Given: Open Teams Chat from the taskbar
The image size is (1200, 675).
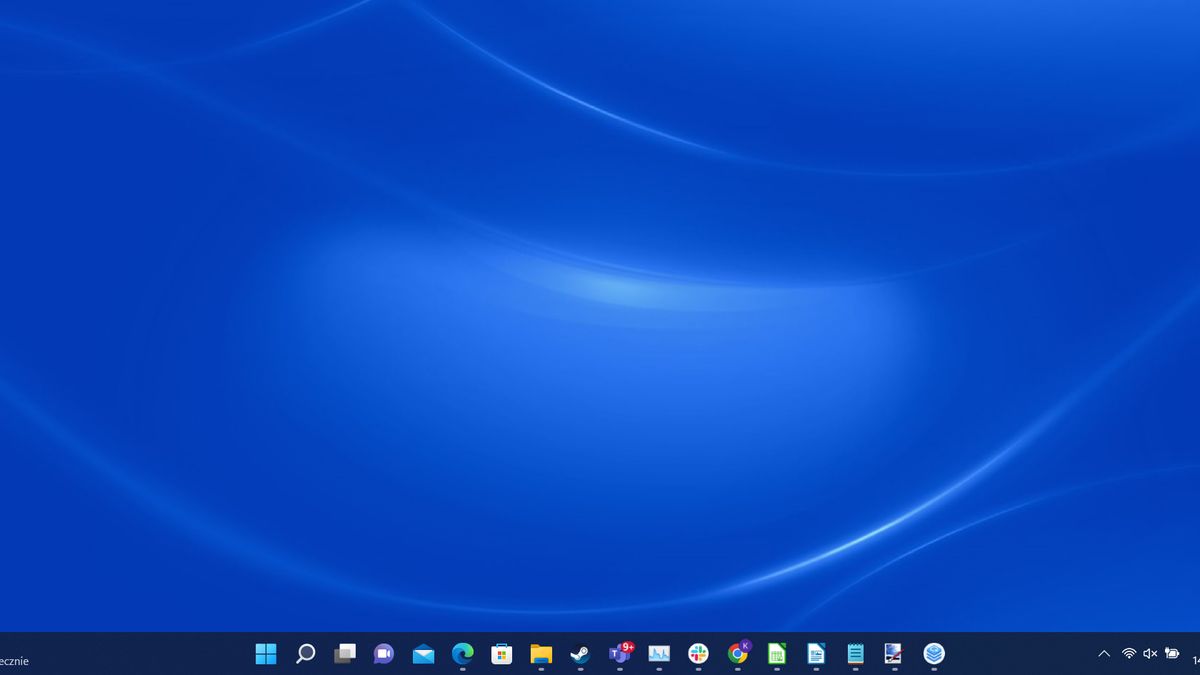Looking at the screenshot, I should coord(384,656).
